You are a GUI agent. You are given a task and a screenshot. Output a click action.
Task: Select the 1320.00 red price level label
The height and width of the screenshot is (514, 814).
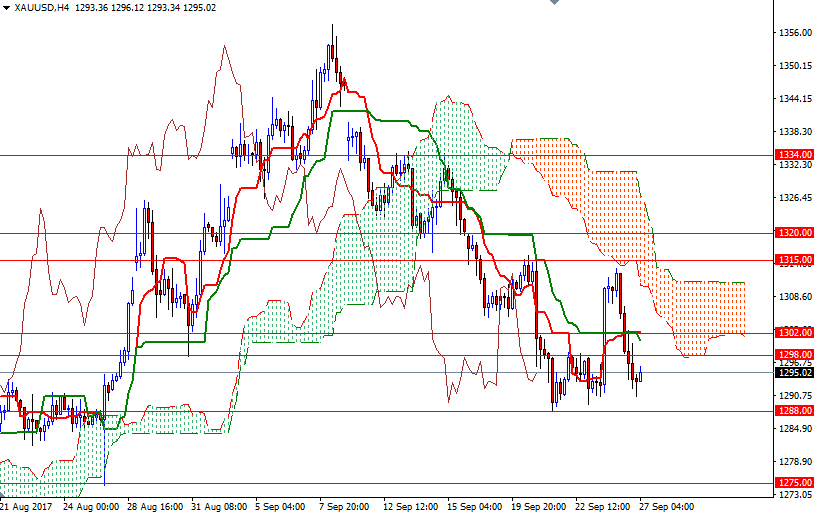[793, 233]
